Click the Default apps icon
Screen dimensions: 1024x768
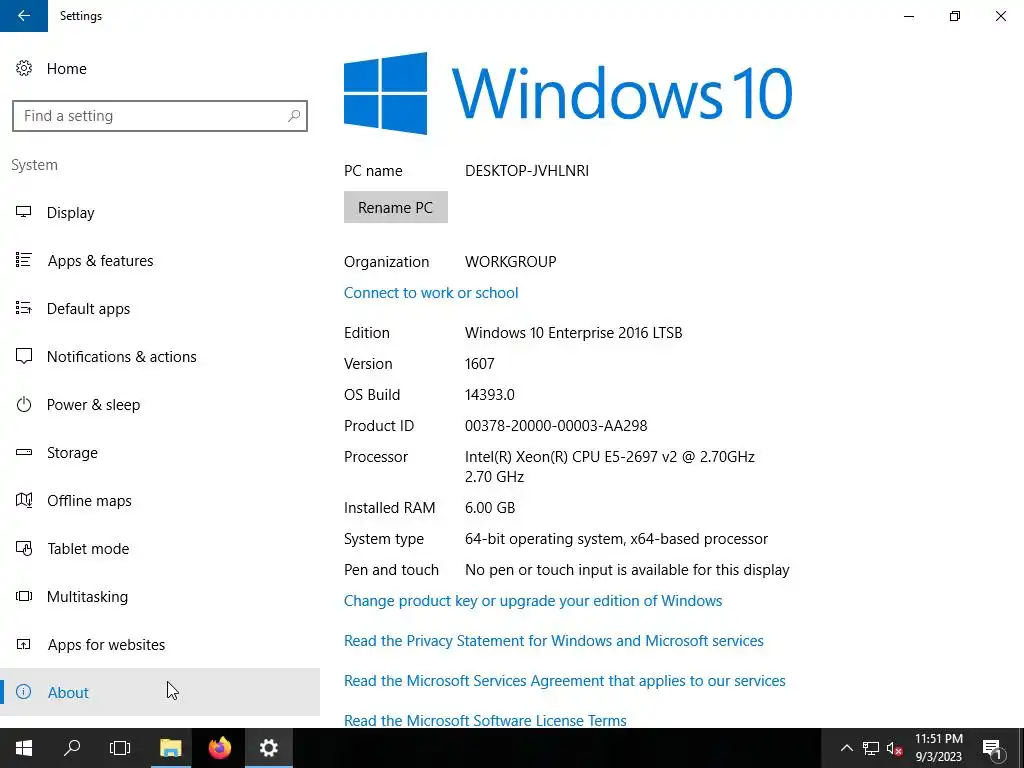(24, 308)
